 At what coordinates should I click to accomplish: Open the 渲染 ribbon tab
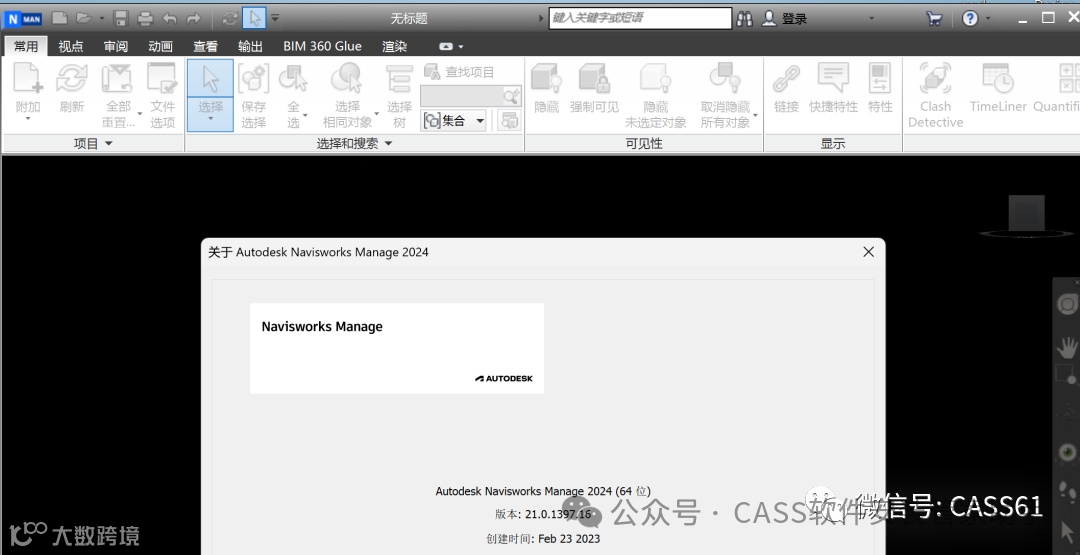click(395, 46)
